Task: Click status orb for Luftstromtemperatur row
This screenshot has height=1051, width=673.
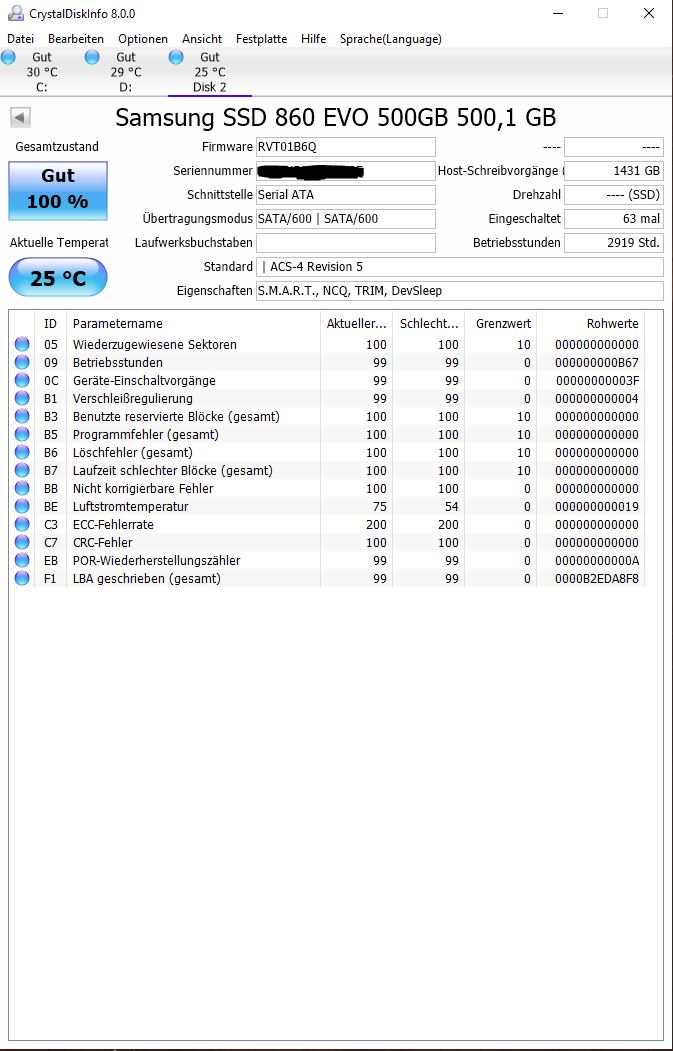Action: [x=22, y=507]
